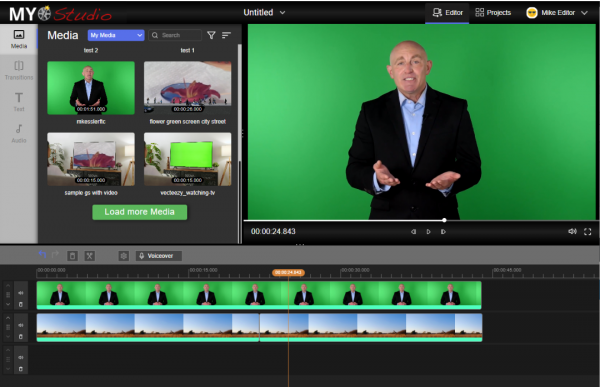Select the scissors cut tool
Image resolution: width=600 pixels, height=387 pixels.
tap(90, 256)
